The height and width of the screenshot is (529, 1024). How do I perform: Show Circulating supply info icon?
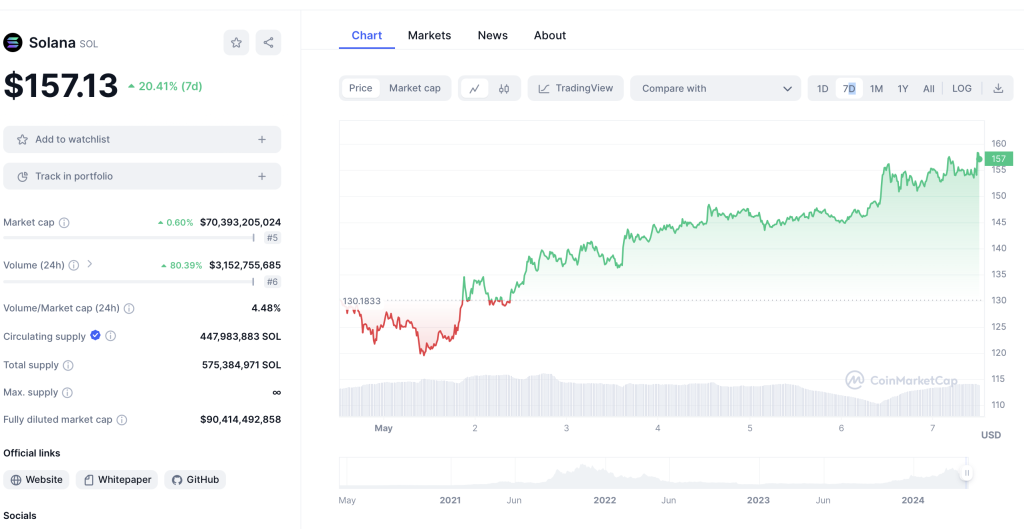coord(110,336)
